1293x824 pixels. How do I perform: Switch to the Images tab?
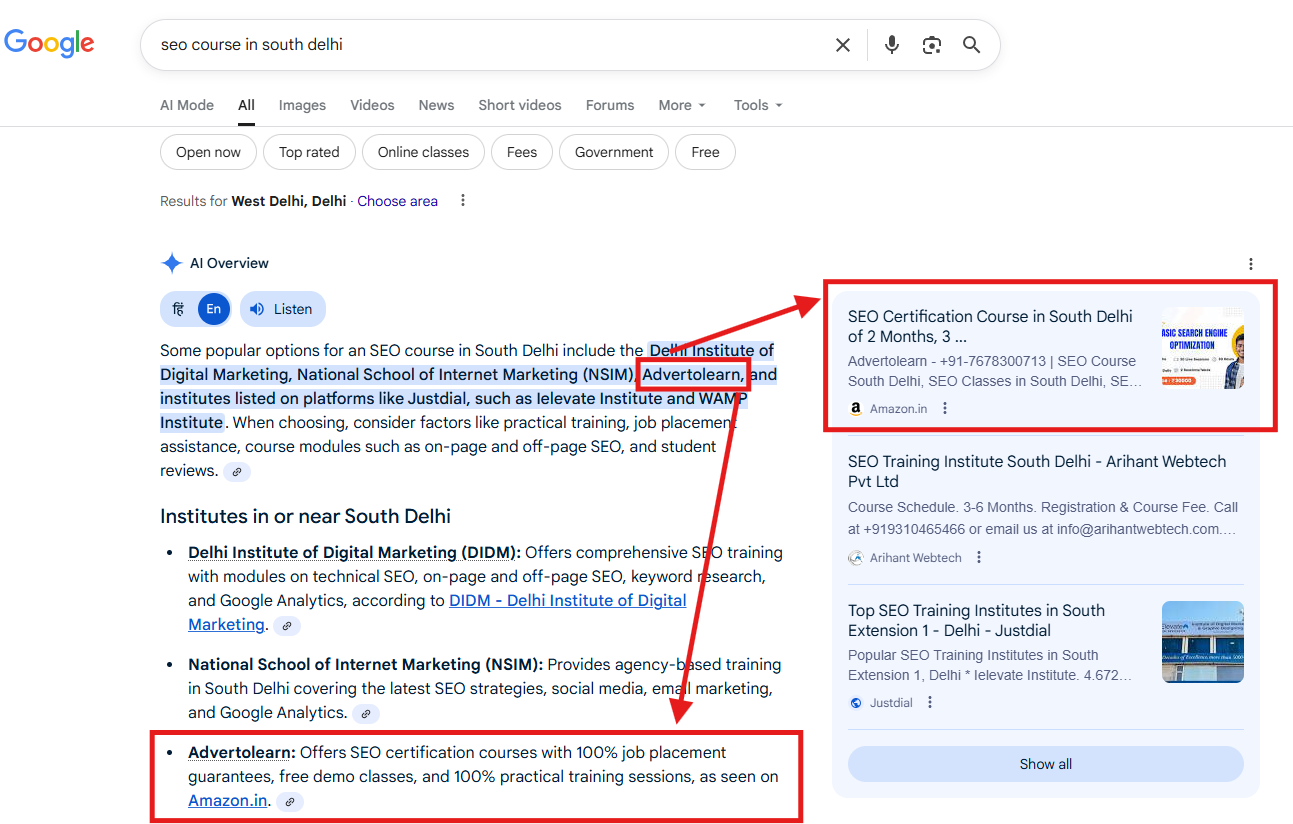pos(302,105)
